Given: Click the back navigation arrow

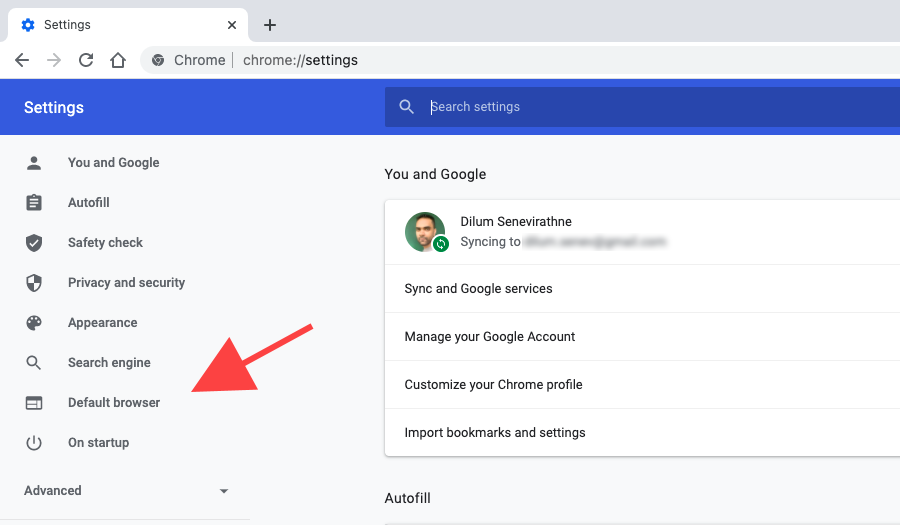Looking at the screenshot, I should (x=22, y=60).
